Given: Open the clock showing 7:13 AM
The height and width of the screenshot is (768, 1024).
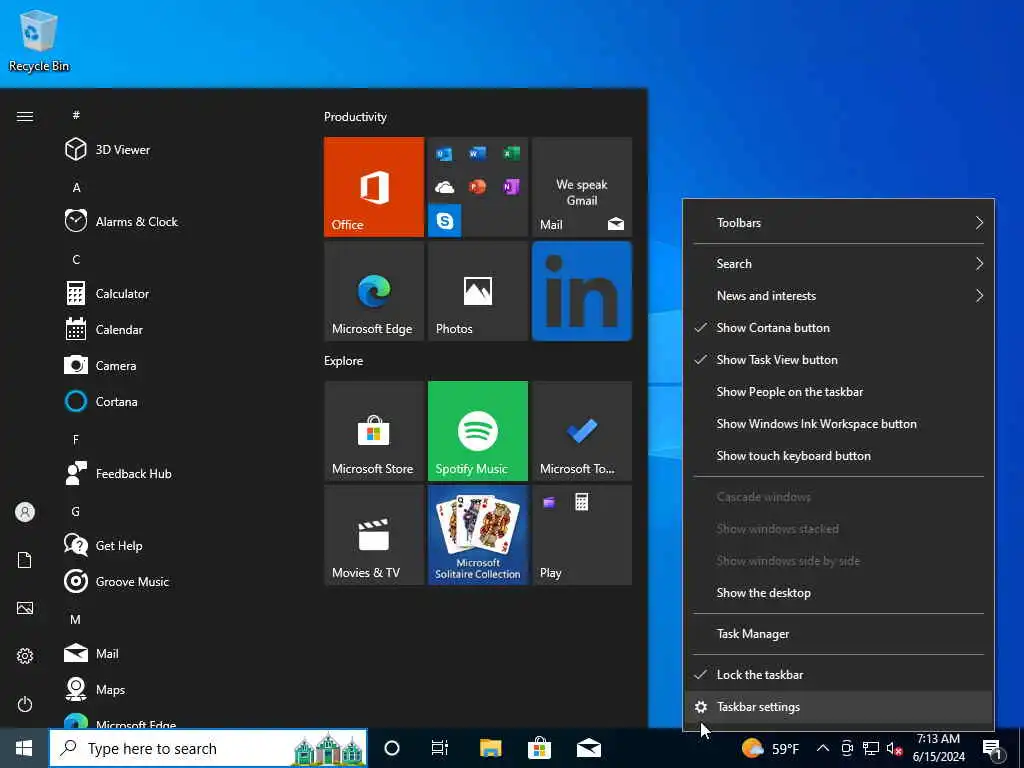Looking at the screenshot, I should [x=938, y=748].
